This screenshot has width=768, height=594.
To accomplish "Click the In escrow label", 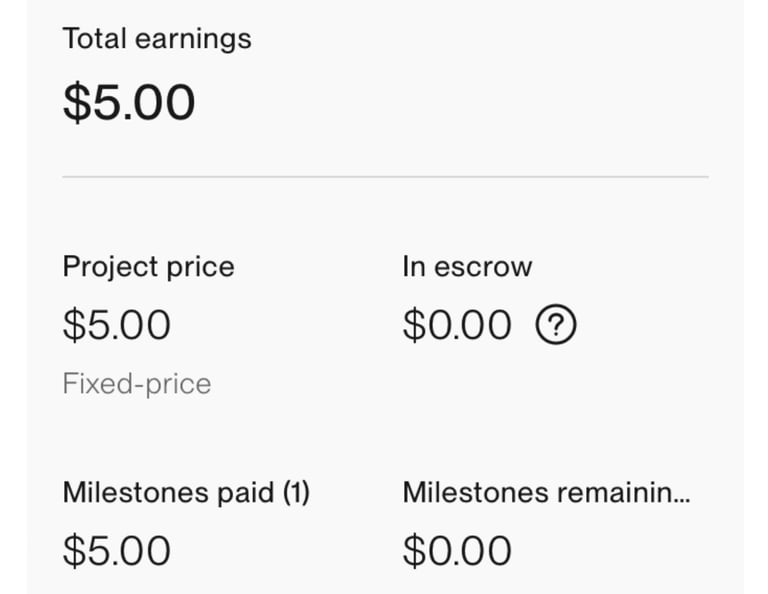I will click(467, 267).
